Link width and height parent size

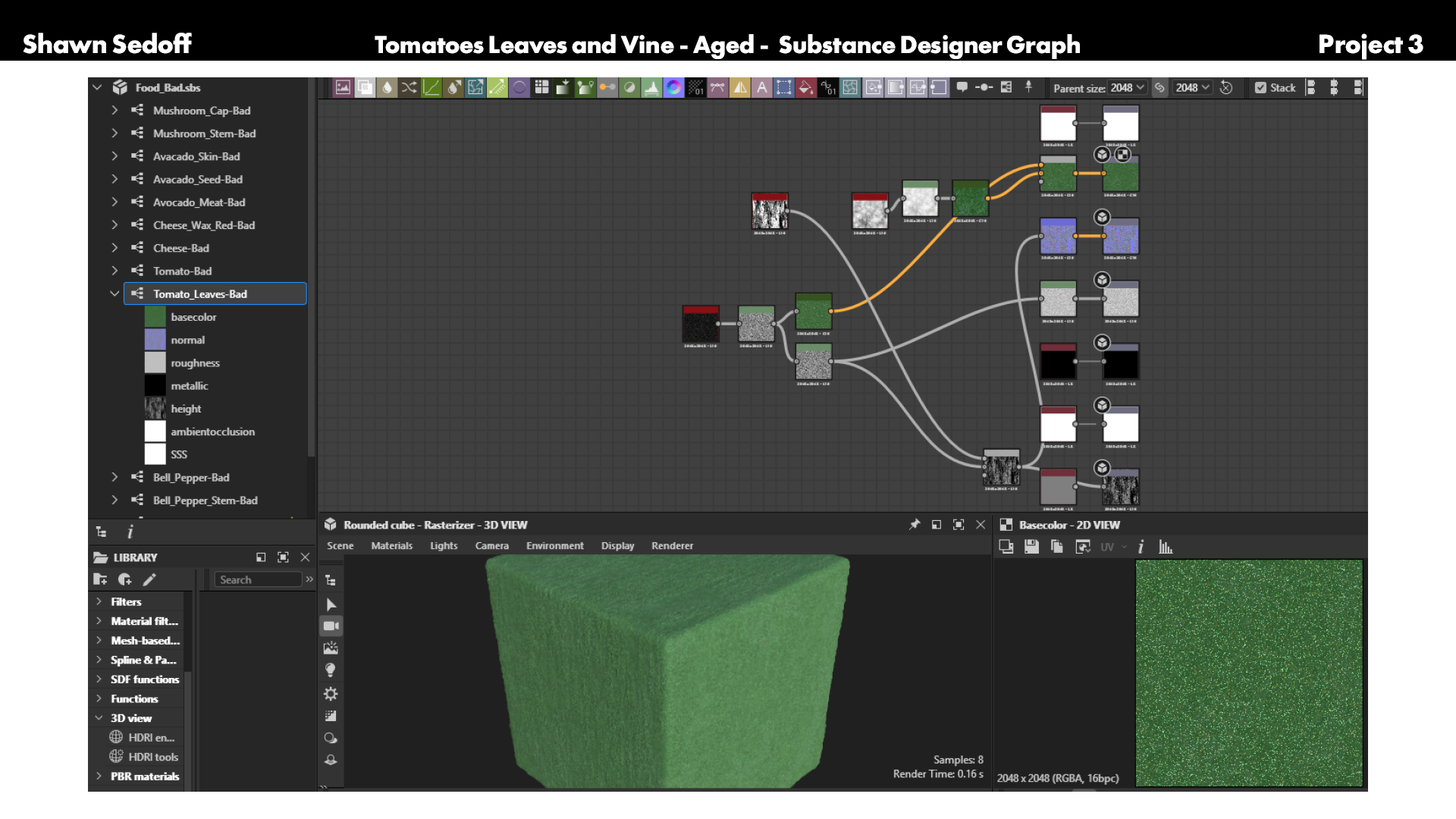(x=1159, y=88)
